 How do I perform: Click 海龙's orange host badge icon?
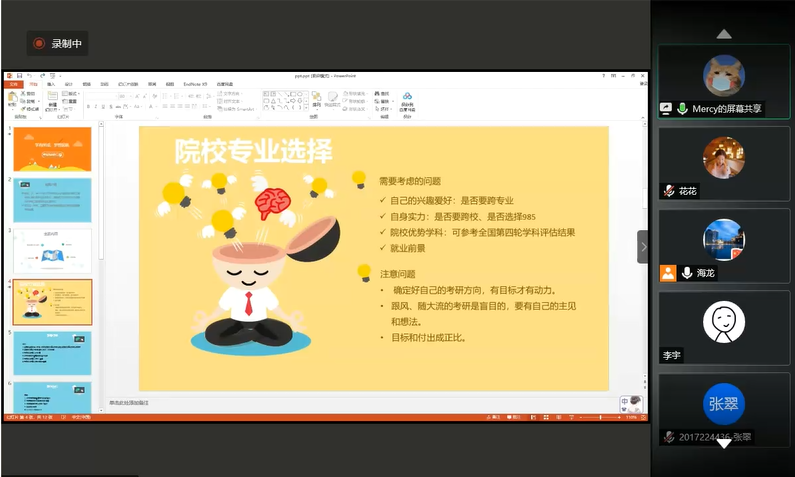tap(668, 273)
